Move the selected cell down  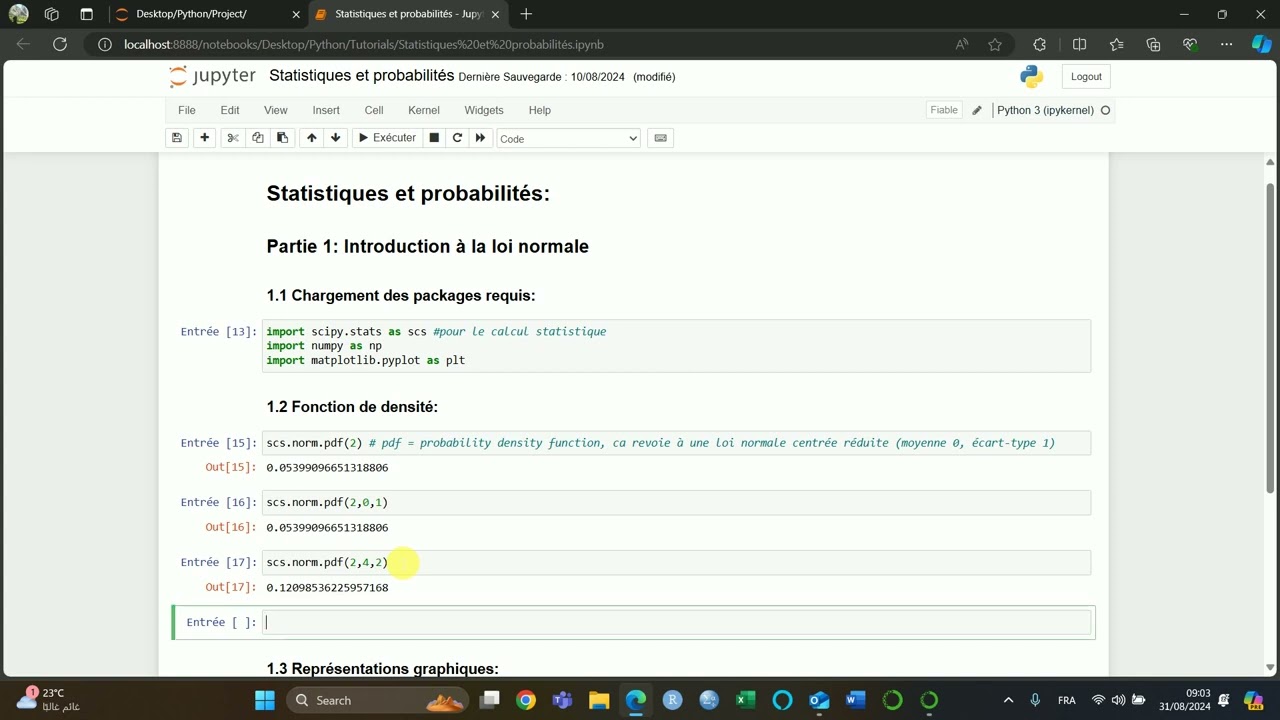click(336, 138)
